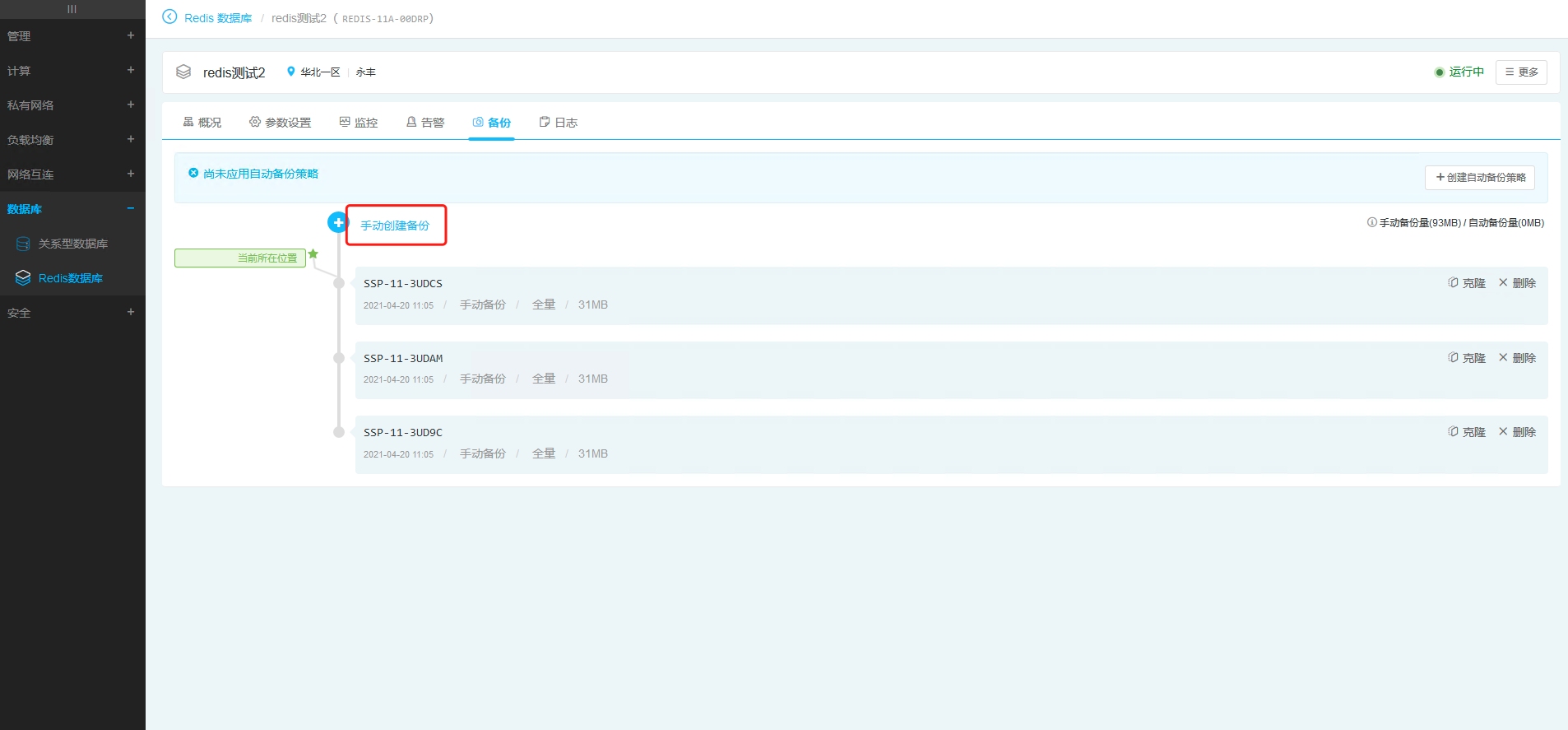
Task: Switch to the 参数设置 tab
Action: (x=281, y=123)
